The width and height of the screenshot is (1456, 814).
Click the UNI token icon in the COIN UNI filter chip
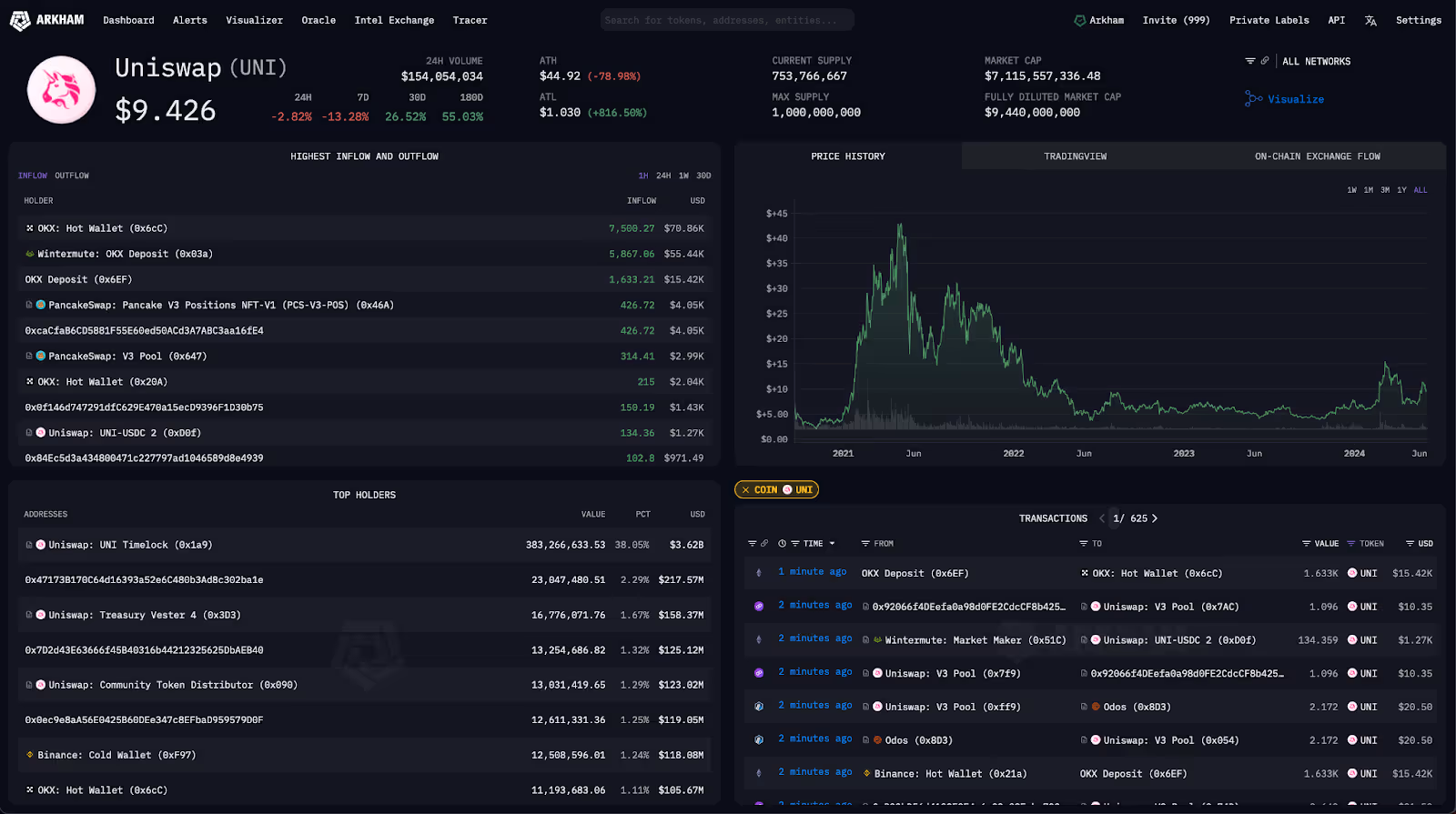pos(788,489)
